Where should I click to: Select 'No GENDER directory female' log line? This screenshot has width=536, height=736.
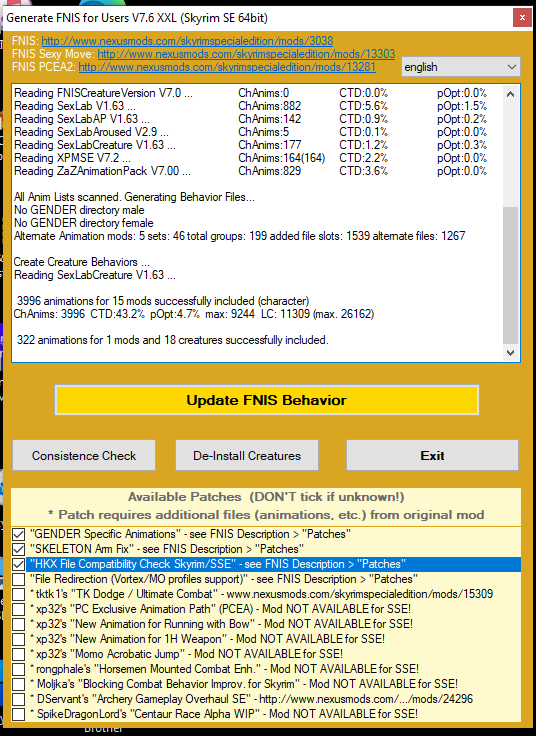pyautogui.click(x=84, y=223)
